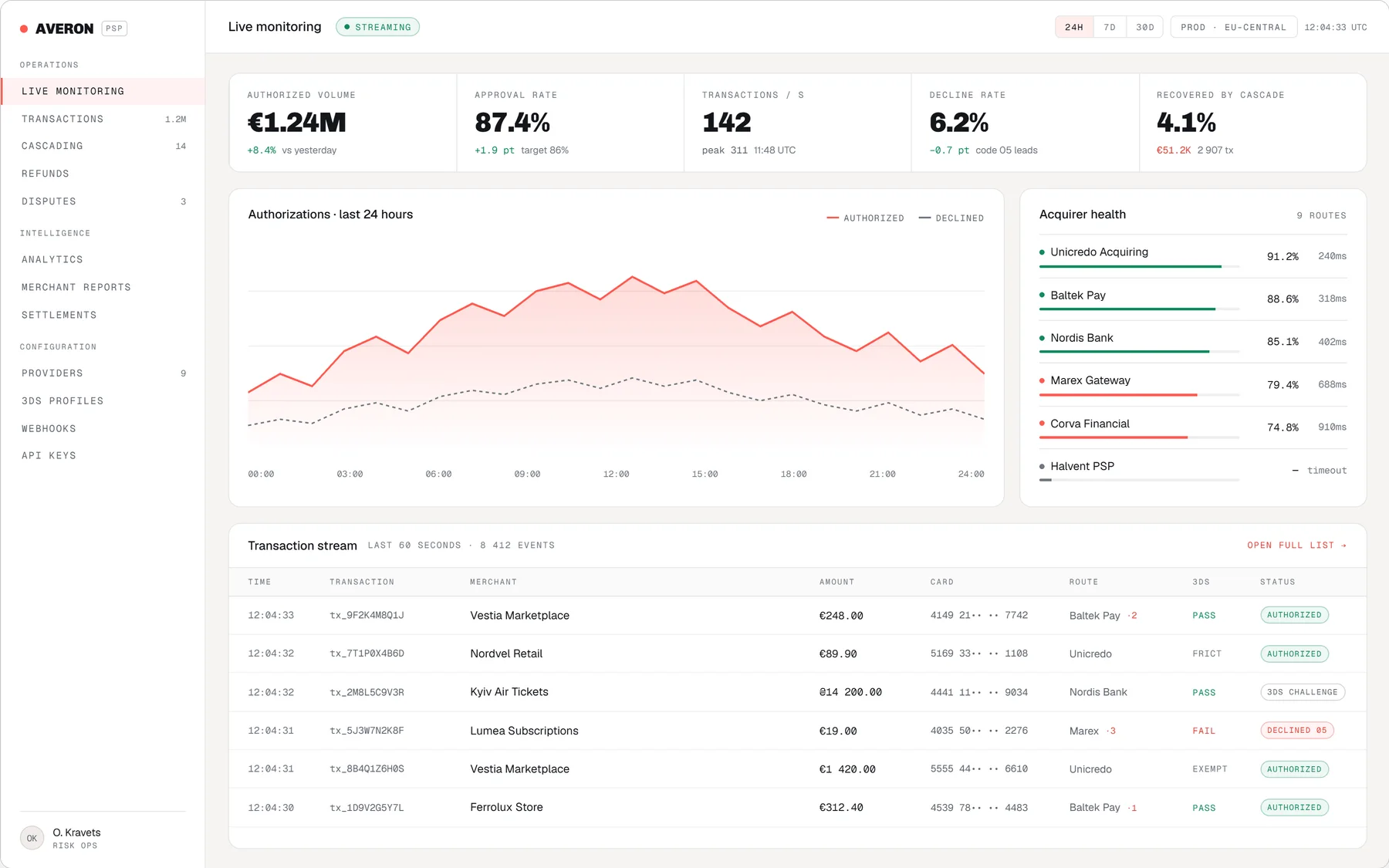Toggle the DECLINED legend series
The height and width of the screenshot is (868, 1389).
tap(951, 218)
